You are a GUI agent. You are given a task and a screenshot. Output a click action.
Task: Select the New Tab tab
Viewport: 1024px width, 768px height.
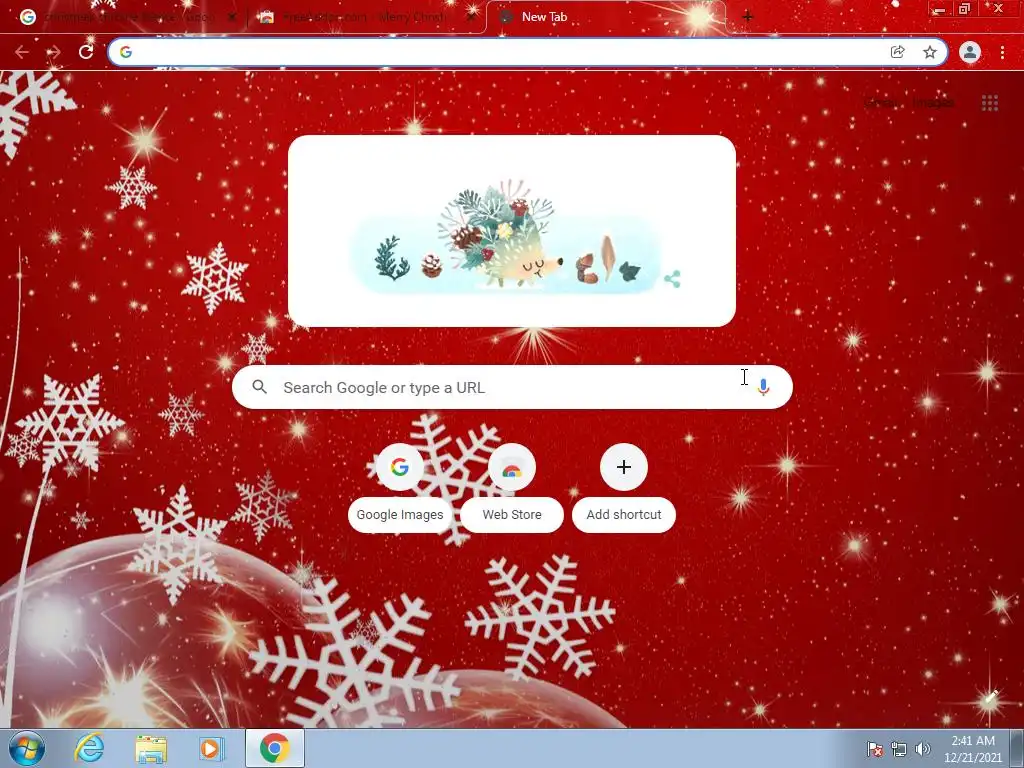[604, 17]
